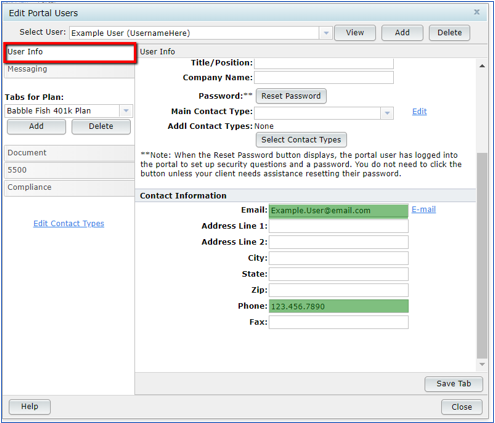495x423 pixels.
Task: Click the Edit Contact Types link
Action: (69, 224)
